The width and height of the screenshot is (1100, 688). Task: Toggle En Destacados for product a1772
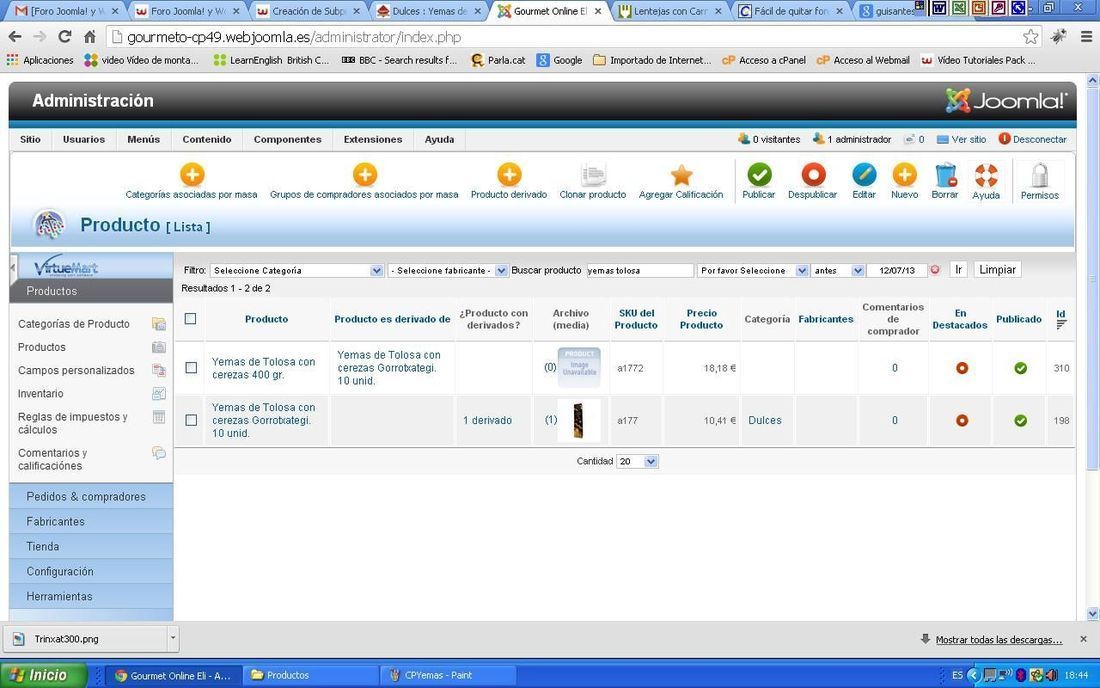pos(962,367)
